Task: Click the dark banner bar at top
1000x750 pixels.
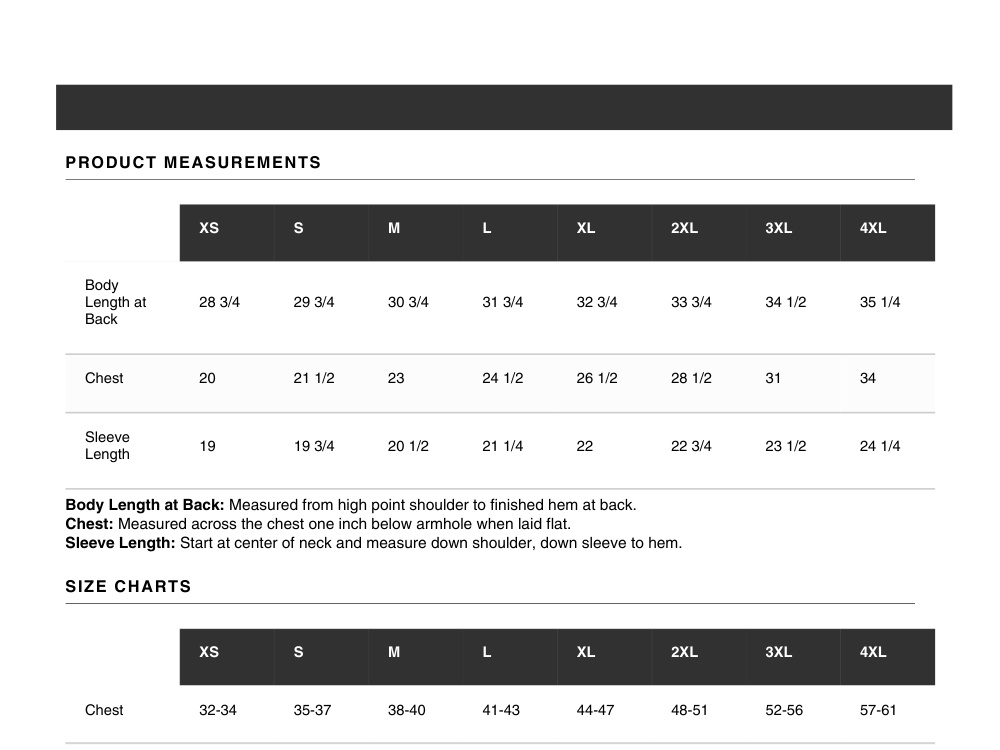Action: [504, 107]
